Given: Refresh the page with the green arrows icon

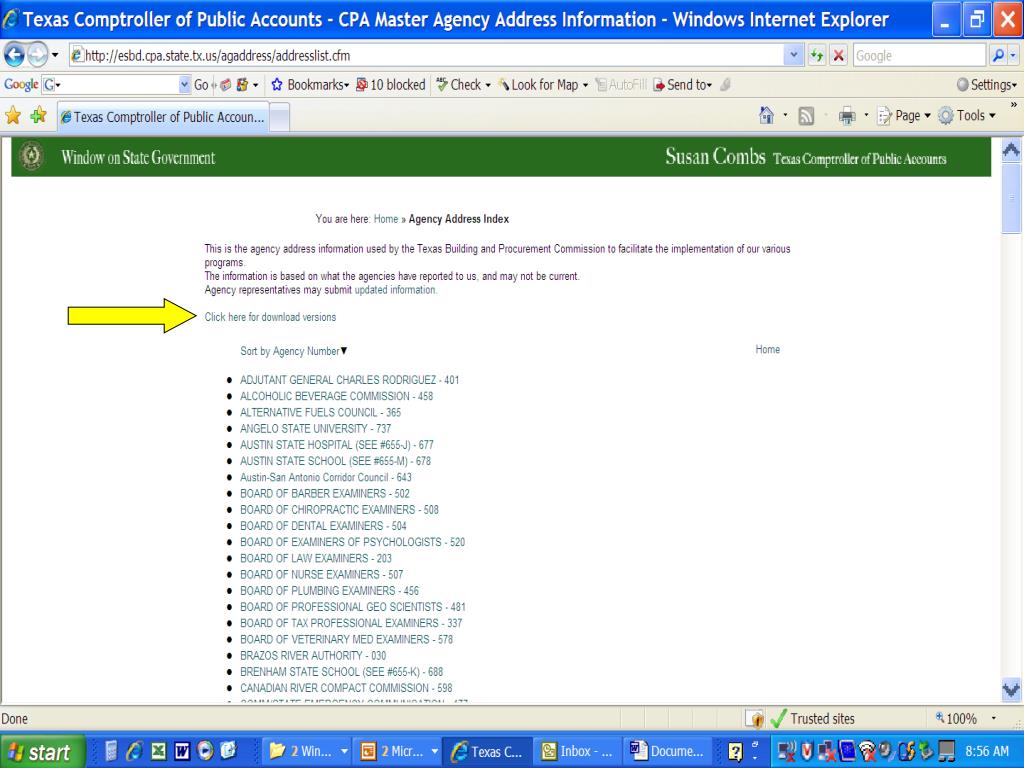Looking at the screenshot, I should (x=816, y=56).
